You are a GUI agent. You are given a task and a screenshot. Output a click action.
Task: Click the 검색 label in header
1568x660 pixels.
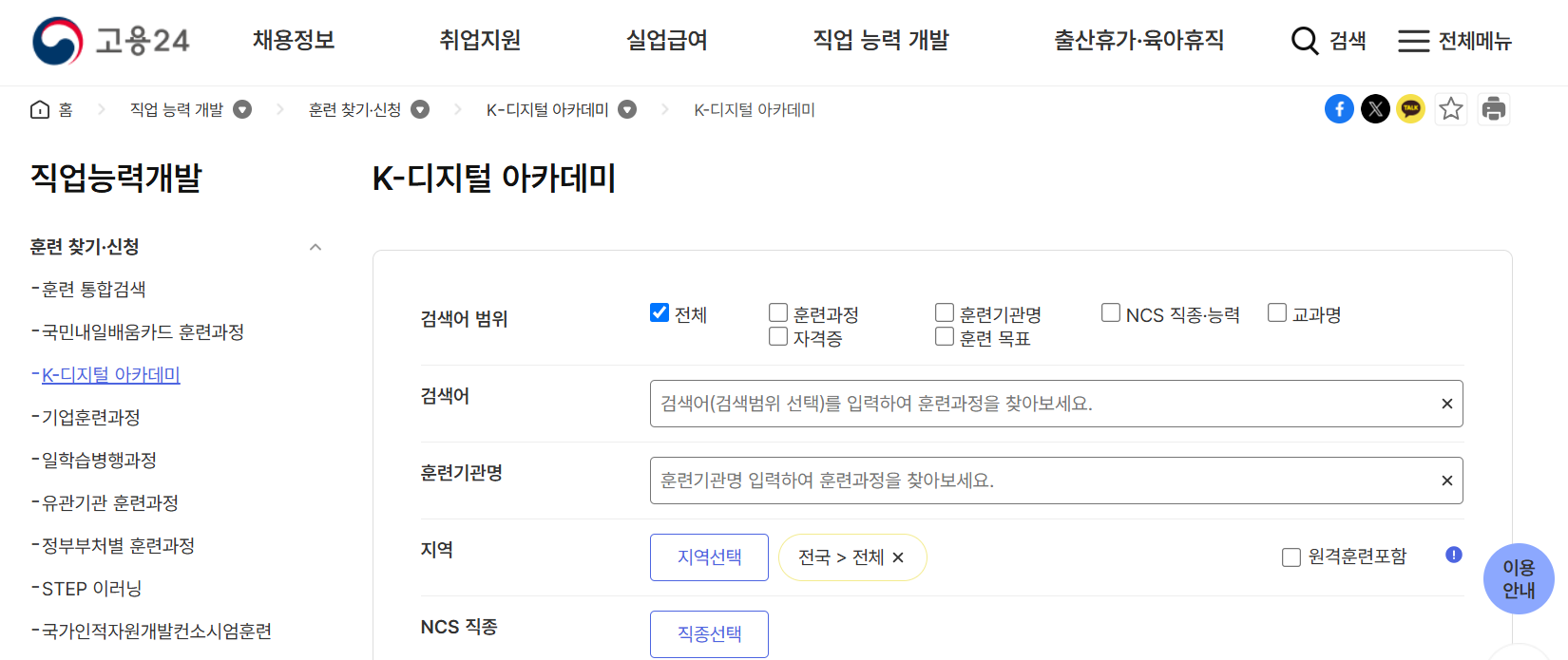click(x=1348, y=41)
